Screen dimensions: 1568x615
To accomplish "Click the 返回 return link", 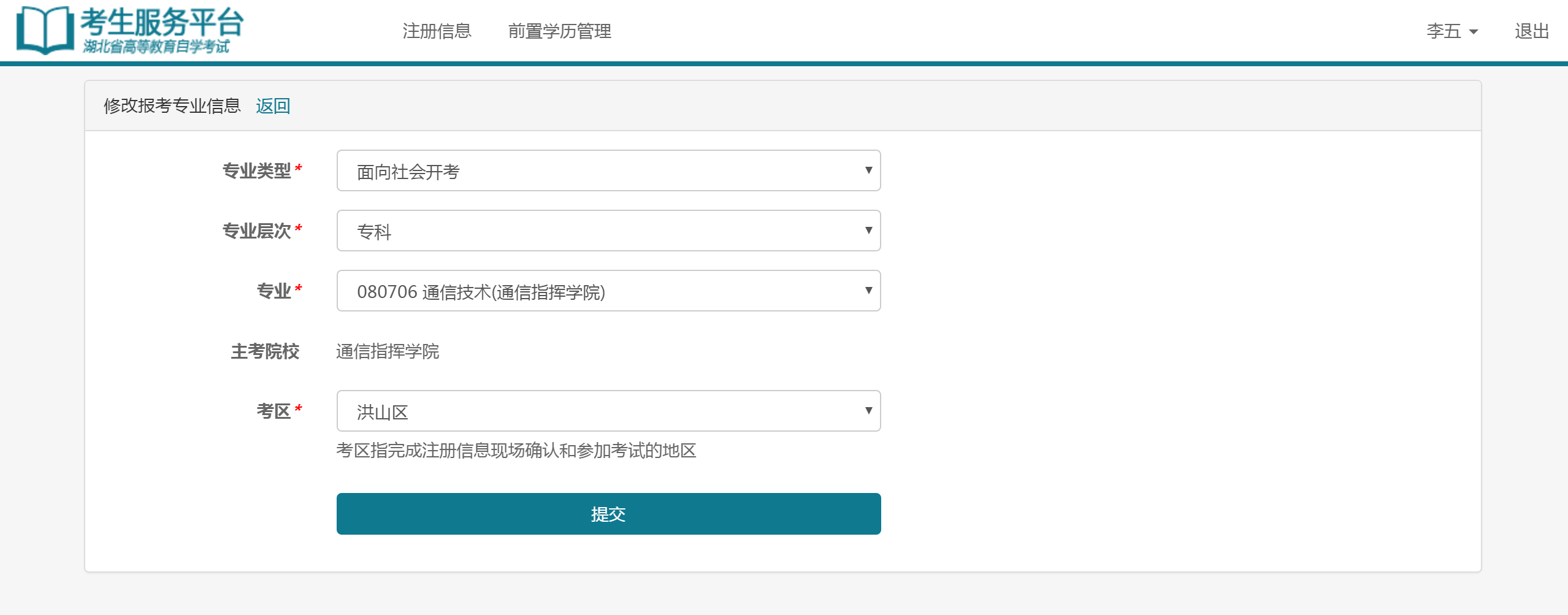I will [x=272, y=105].
